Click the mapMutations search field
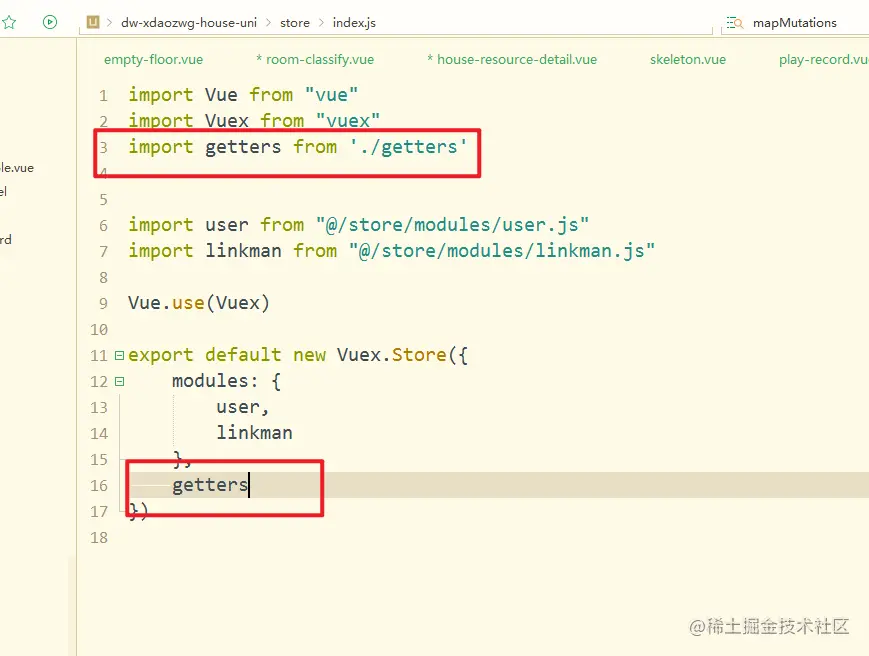Viewport: 869px width, 656px height. [x=795, y=23]
